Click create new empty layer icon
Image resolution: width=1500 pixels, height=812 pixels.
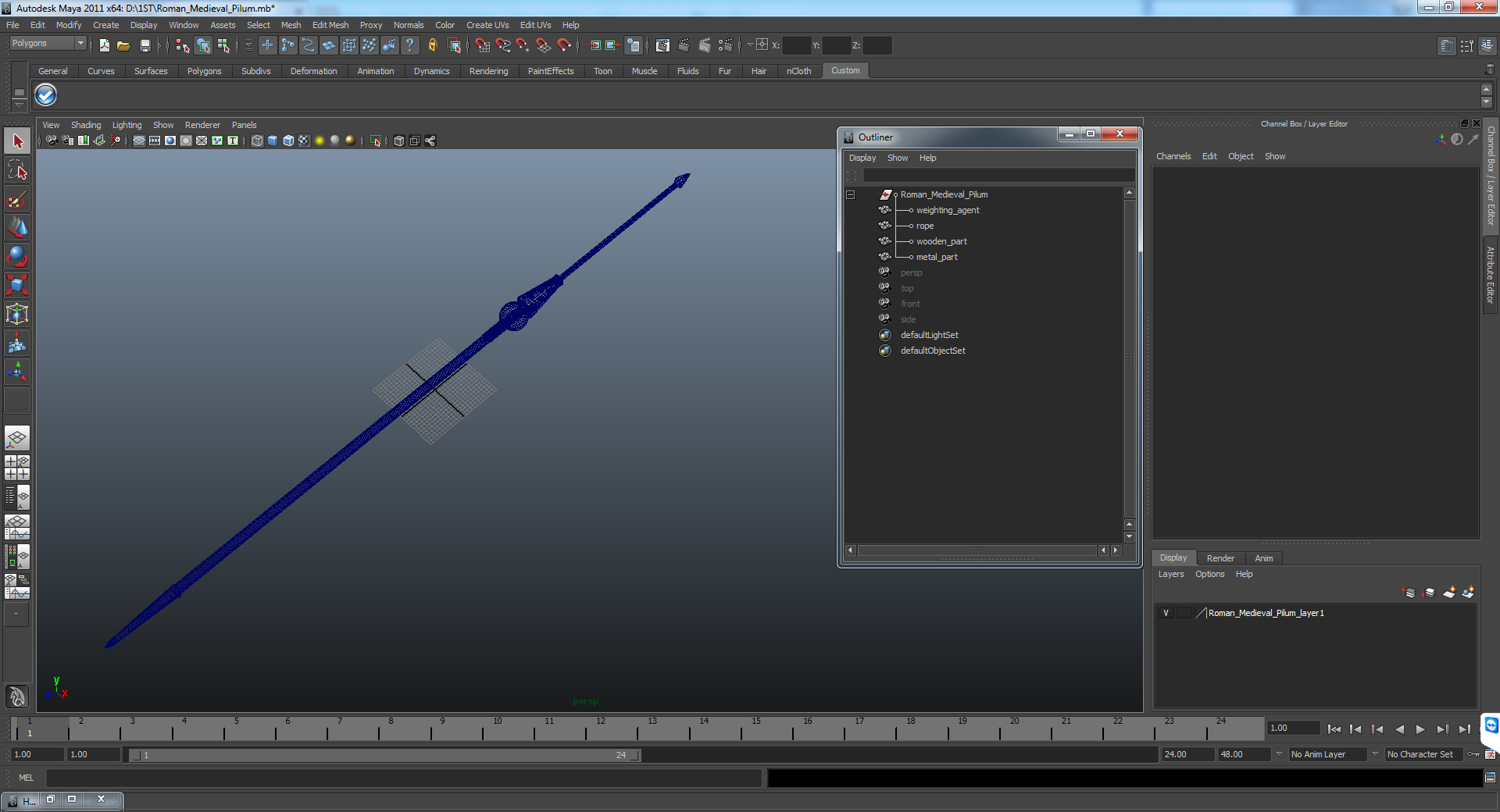pos(1449,593)
